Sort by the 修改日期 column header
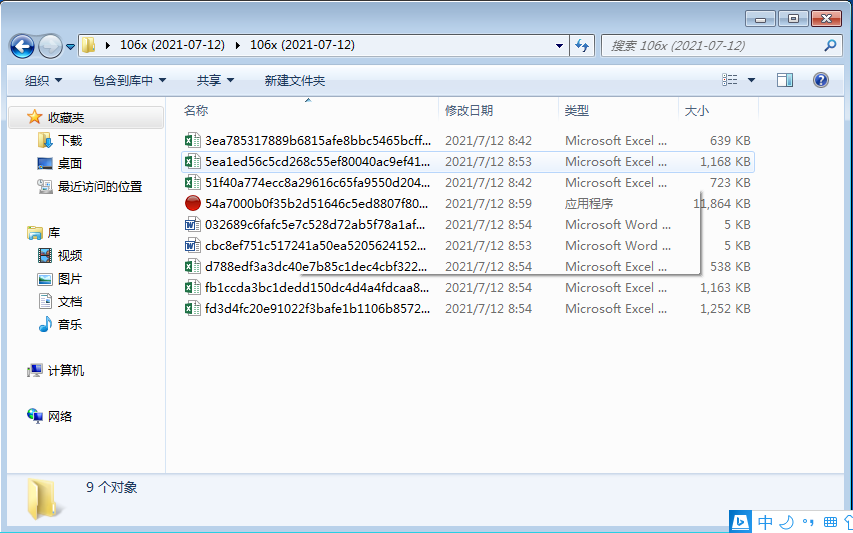Viewport: 853px width, 533px height. 469,110
